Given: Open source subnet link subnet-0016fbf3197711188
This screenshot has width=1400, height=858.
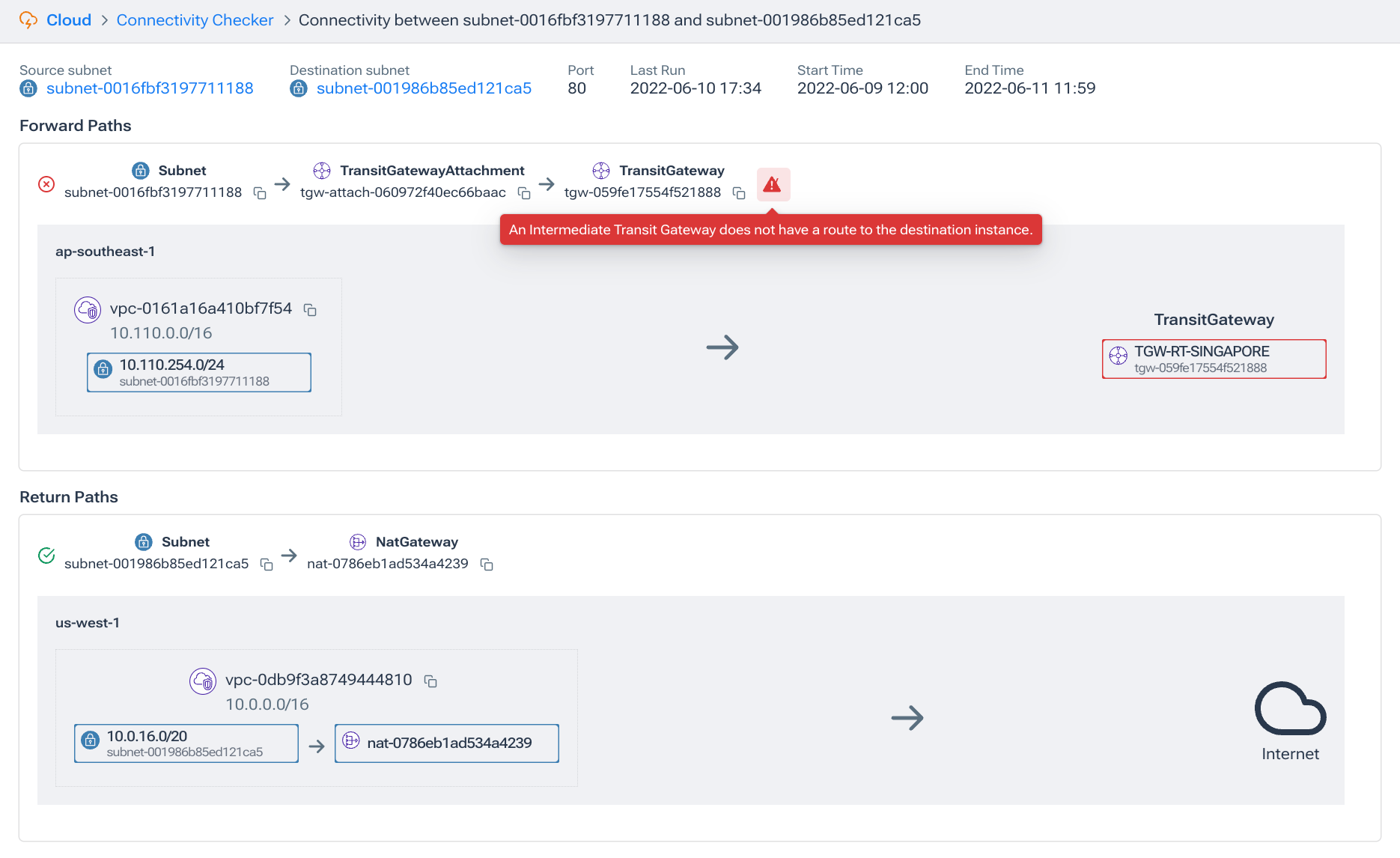Looking at the screenshot, I should (x=149, y=88).
